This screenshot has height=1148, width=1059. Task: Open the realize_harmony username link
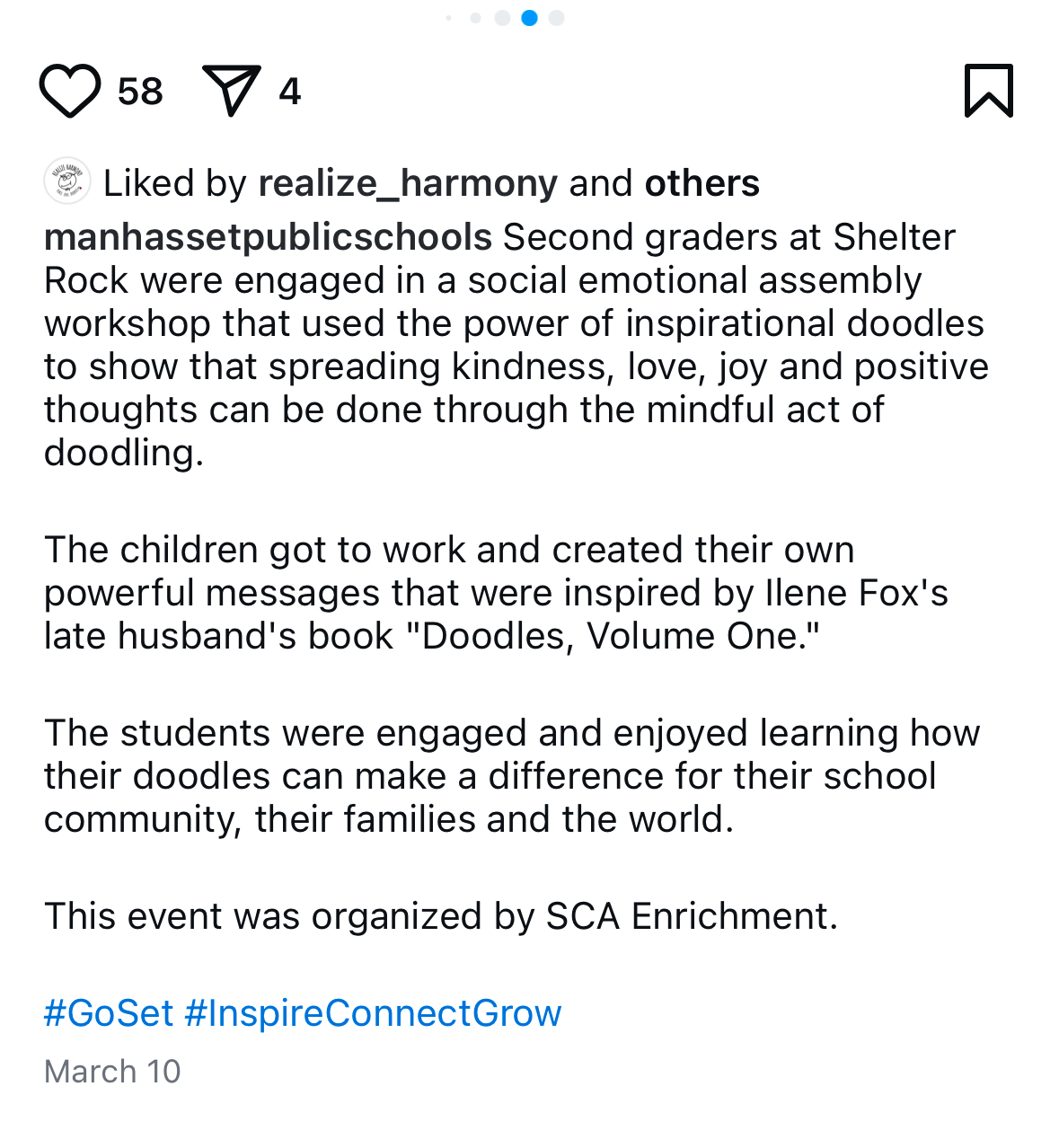pos(408,183)
